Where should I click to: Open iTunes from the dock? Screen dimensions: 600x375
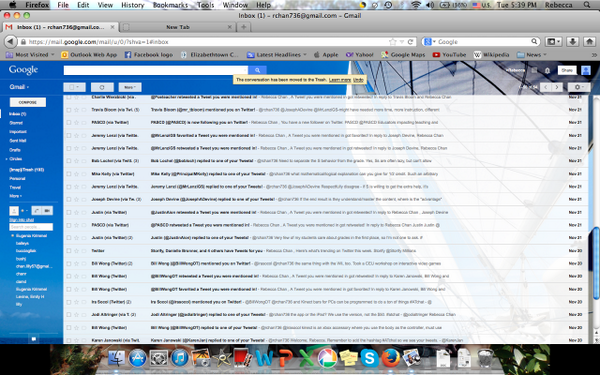(179, 358)
